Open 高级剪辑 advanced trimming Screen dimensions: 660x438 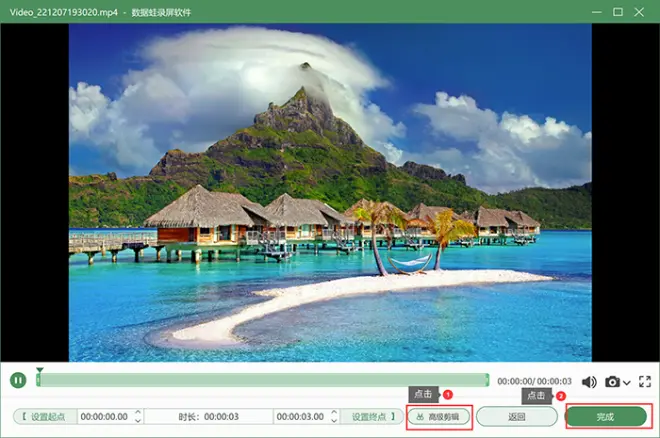[x=439, y=417]
